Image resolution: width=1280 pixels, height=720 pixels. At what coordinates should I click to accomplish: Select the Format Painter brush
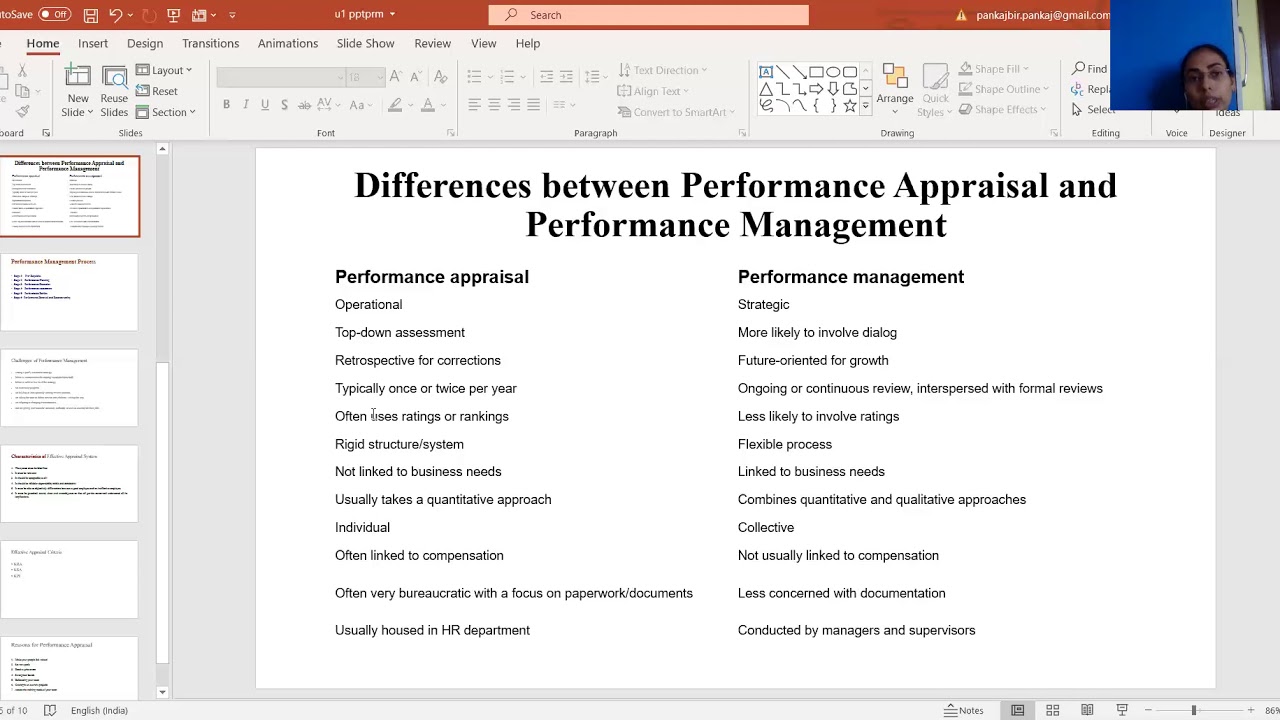click(x=22, y=110)
